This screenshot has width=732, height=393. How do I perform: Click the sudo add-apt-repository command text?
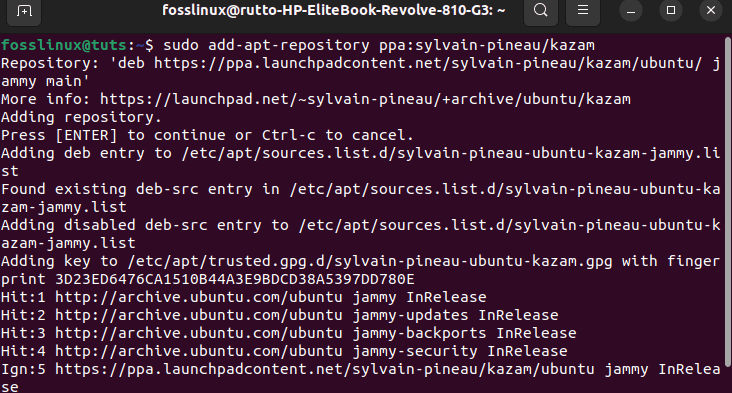(x=379, y=45)
